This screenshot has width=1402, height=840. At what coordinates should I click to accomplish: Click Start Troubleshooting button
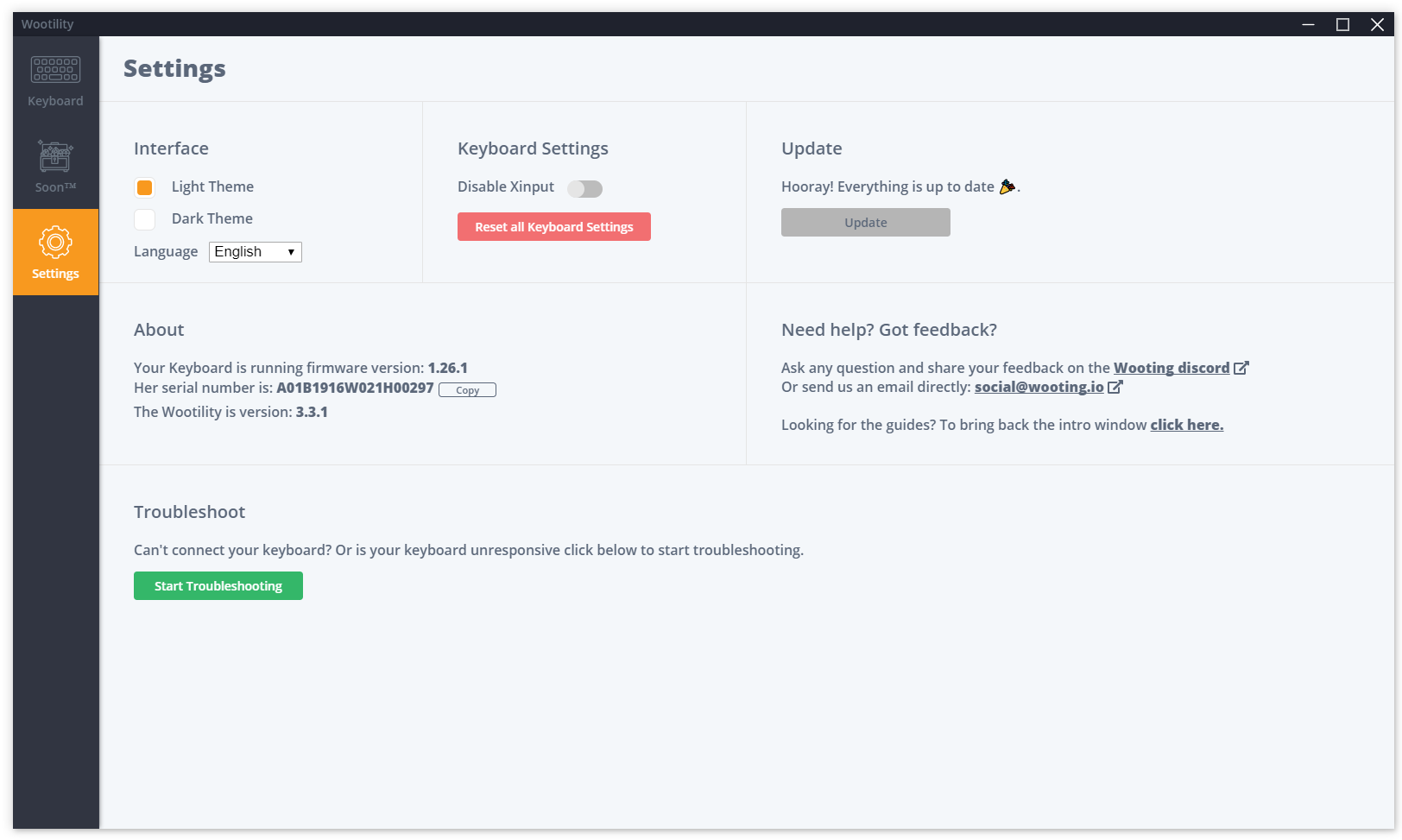tap(218, 586)
